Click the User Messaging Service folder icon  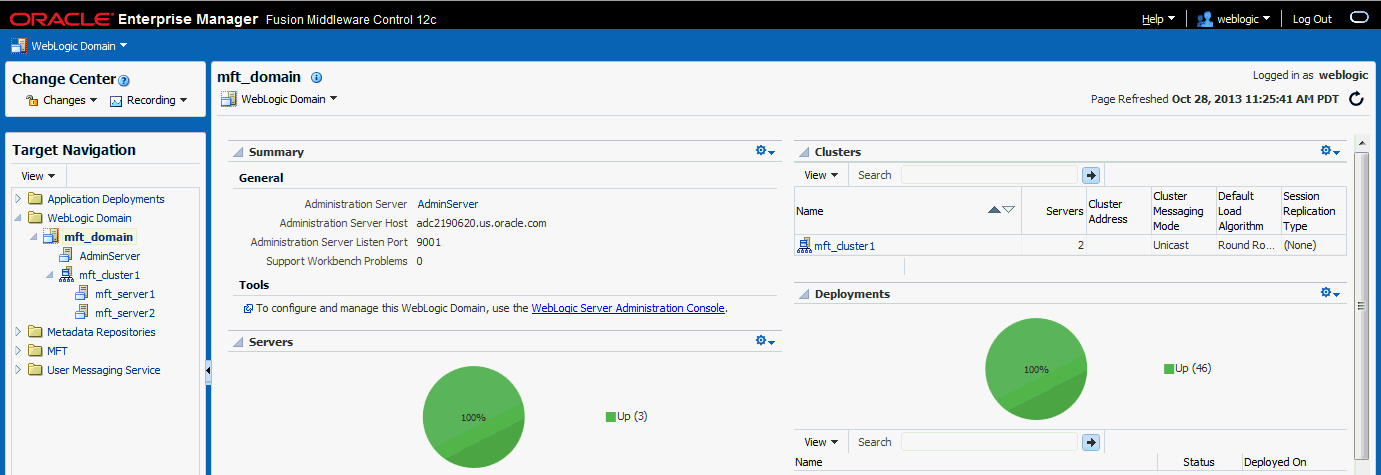coord(35,370)
